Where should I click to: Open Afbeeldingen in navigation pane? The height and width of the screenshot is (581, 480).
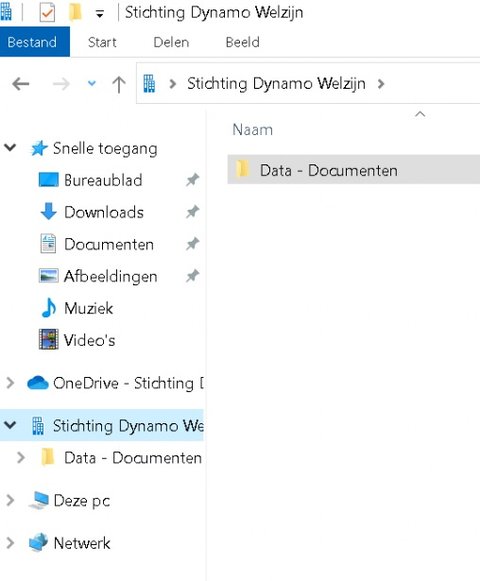click(x=110, y=276)
